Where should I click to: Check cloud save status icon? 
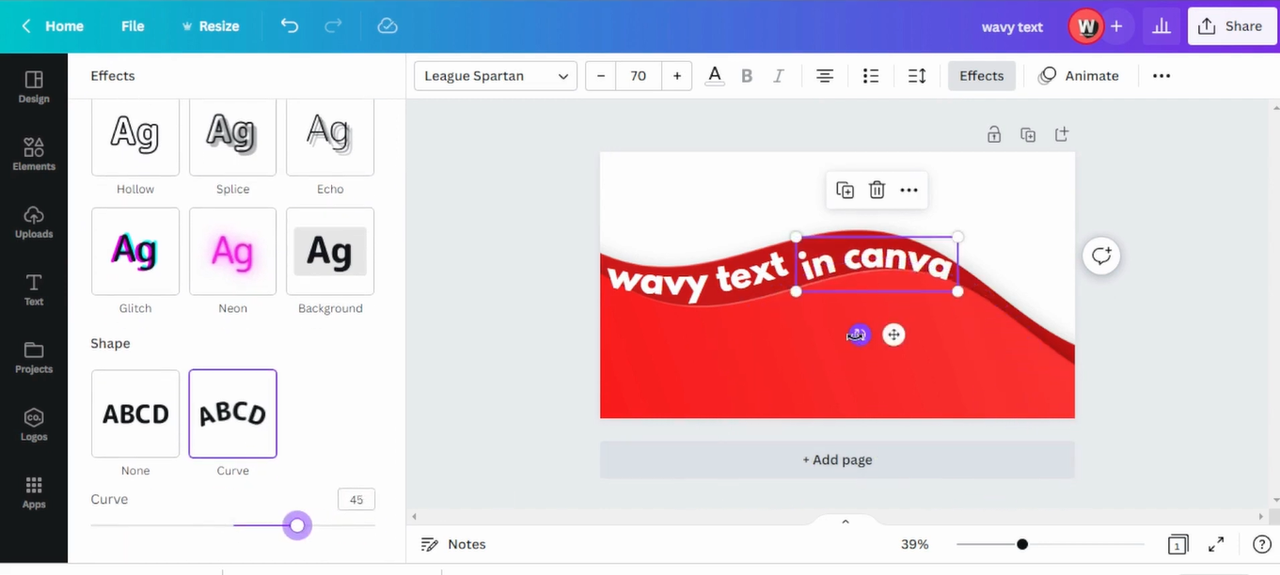pyautogui.click(x=388, y=26)
